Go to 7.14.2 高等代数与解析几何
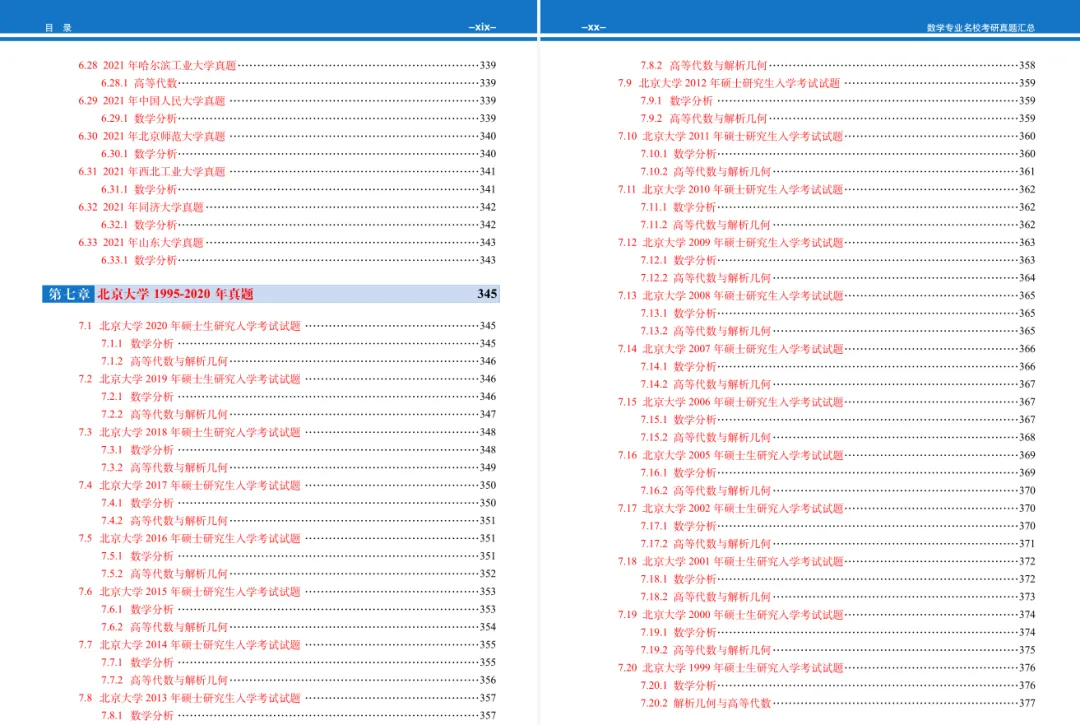Screen dimensions: 1080x725 point(838,384)
